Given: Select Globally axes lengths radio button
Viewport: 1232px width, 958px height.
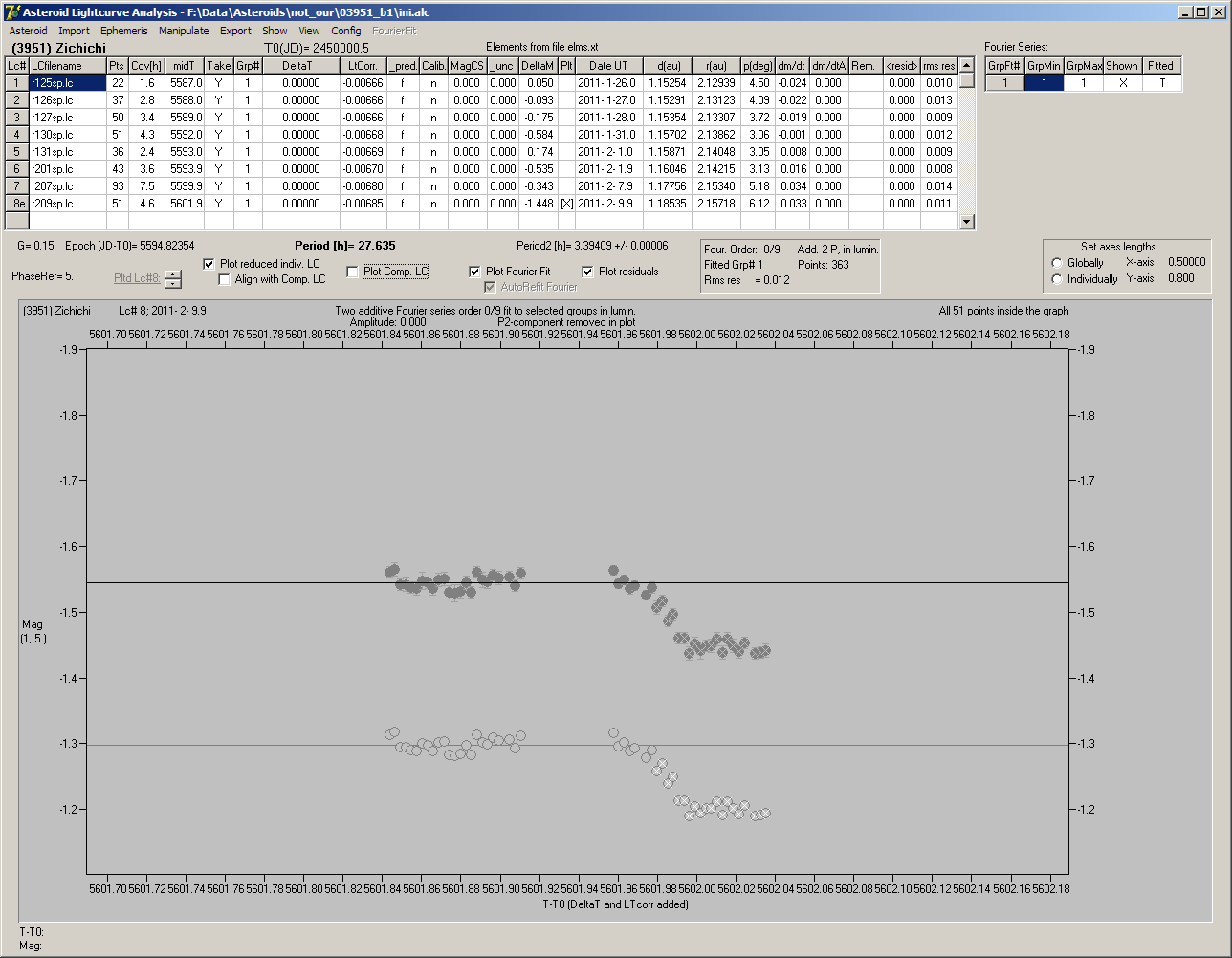Looking at the screenshot, I should (1057, 263).
